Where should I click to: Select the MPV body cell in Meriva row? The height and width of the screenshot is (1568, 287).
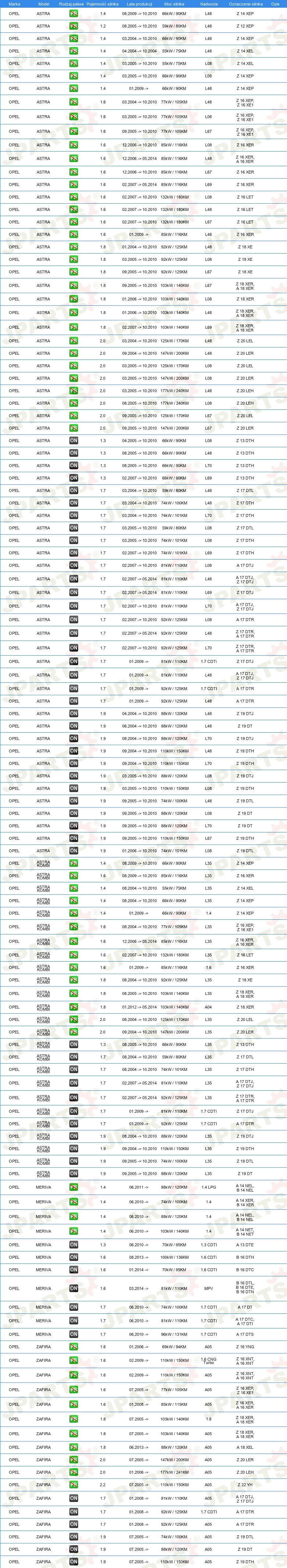point(208,1288)
